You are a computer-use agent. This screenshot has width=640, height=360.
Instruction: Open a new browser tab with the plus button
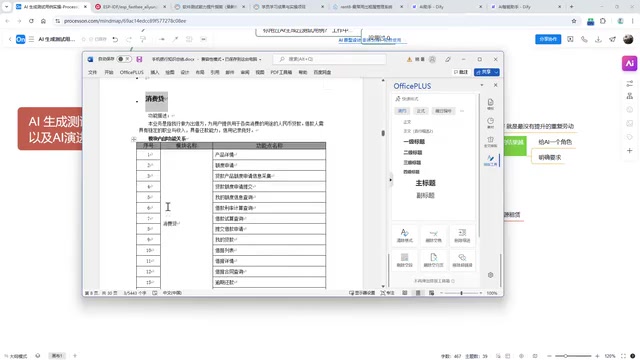(571, 7)
